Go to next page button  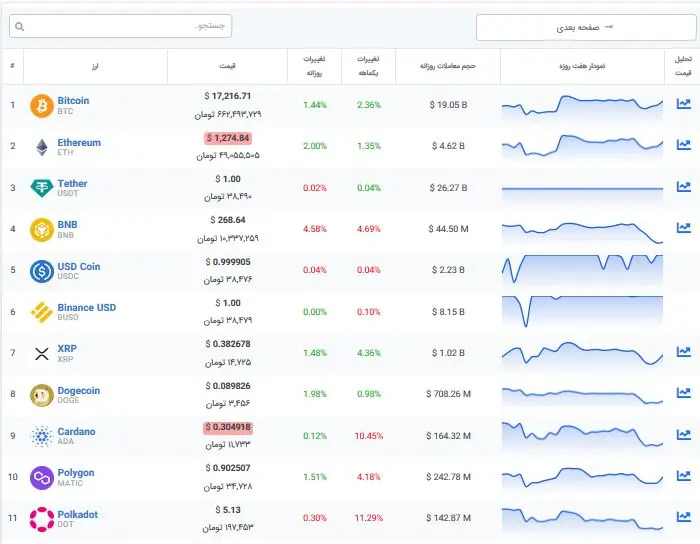point(586,27)
